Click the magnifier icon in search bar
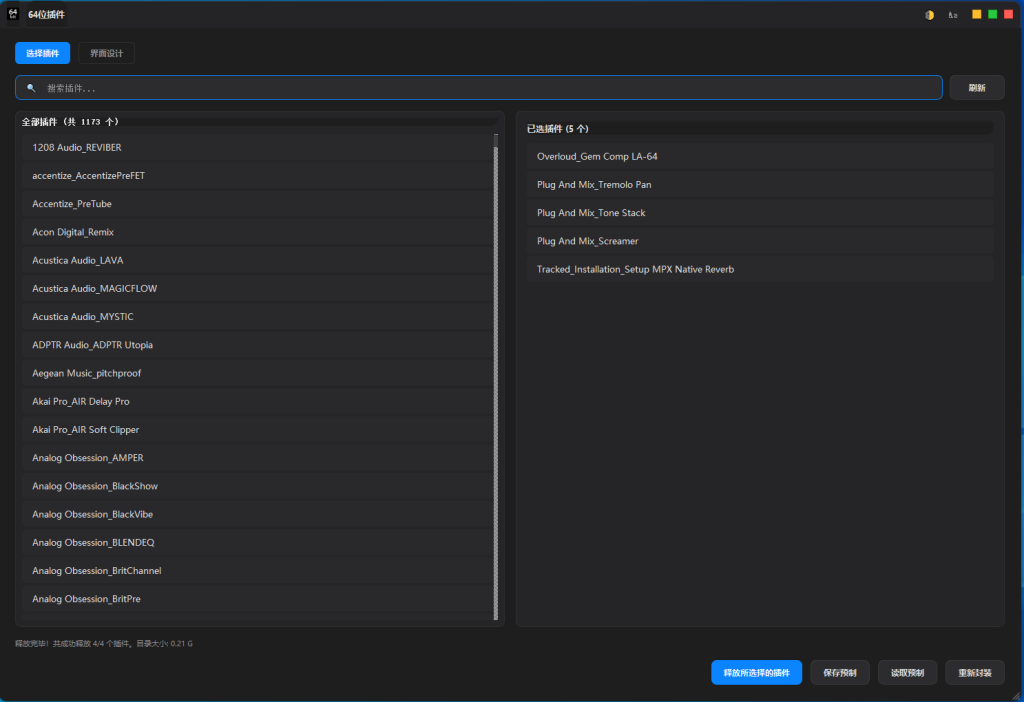The height and width of the screenshot is (702, 1024). (x=31, y=88)
